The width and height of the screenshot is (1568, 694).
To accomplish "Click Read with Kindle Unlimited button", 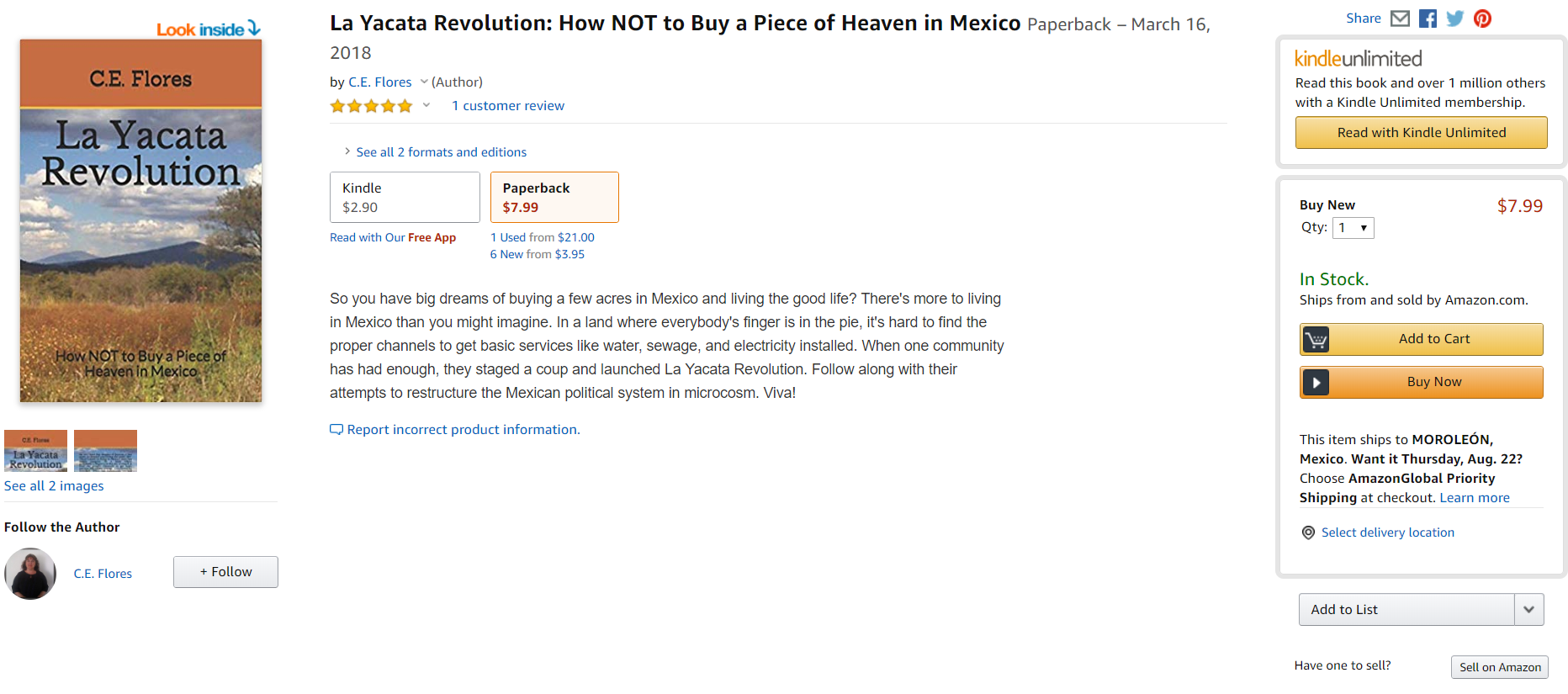I will pyautogui.click(x=1421, y=133).
